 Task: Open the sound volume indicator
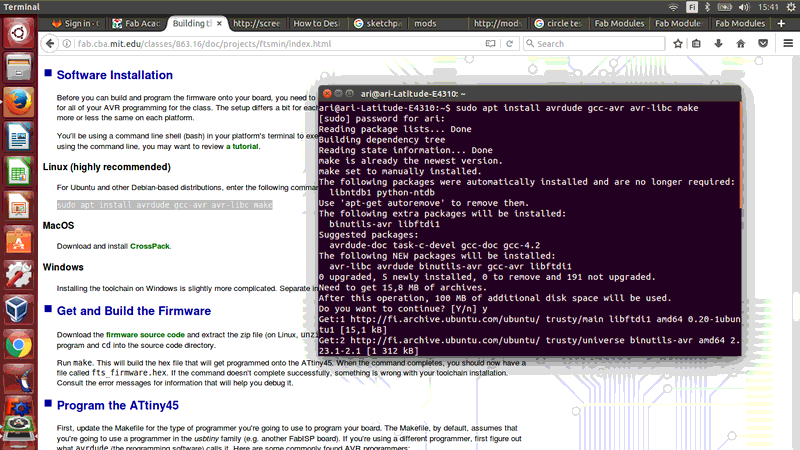[744, 7]
